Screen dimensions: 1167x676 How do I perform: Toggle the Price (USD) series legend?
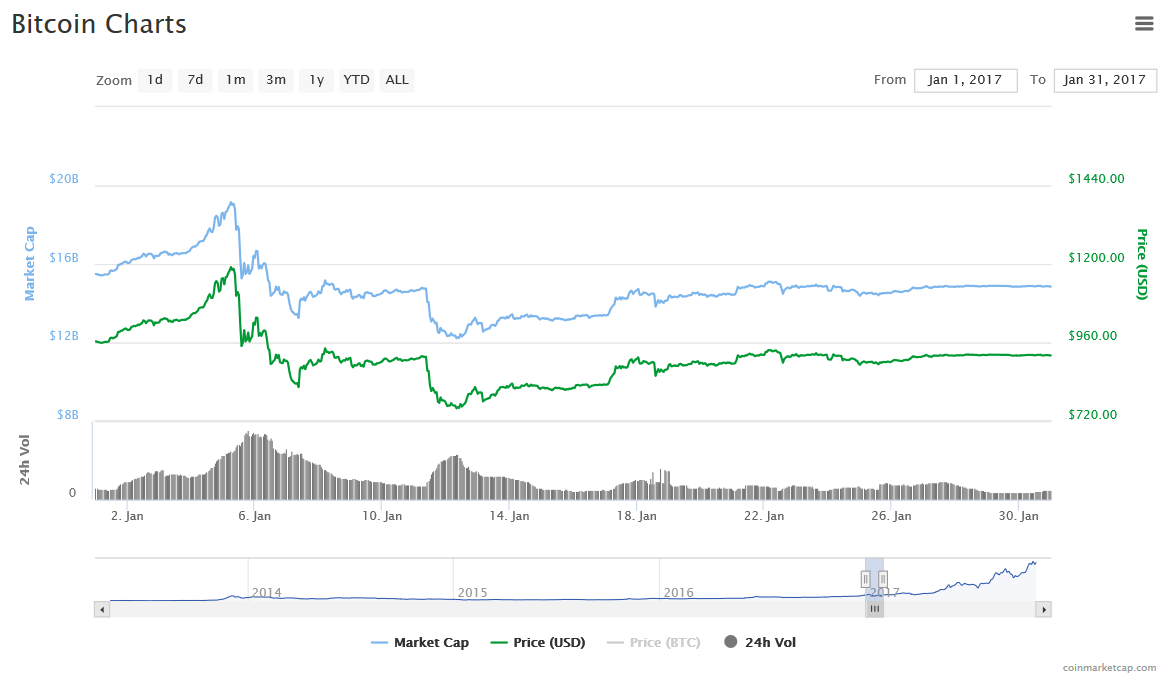(x=538, y=642)
